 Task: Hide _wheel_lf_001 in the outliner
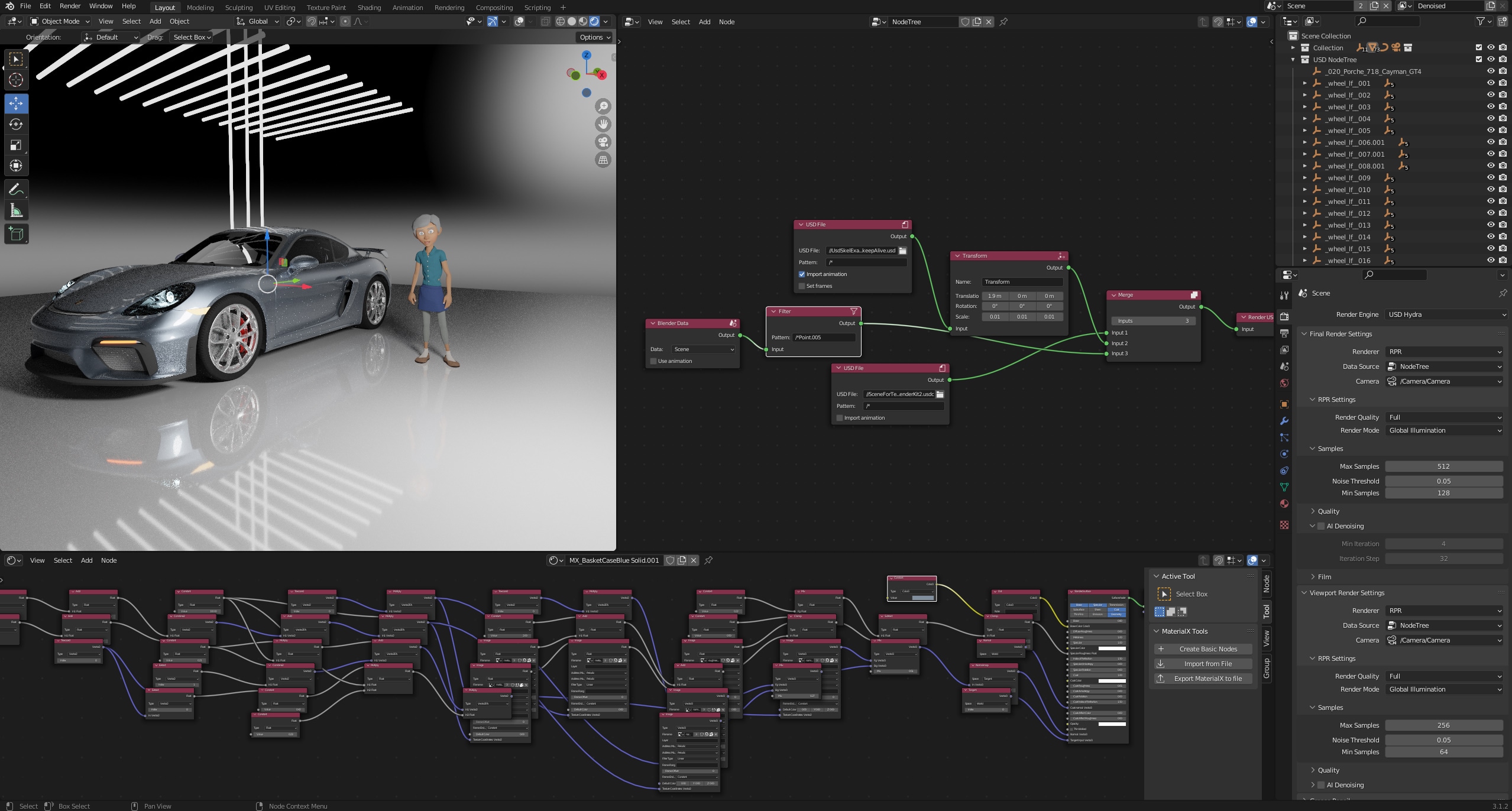[x=1491, y=83]
